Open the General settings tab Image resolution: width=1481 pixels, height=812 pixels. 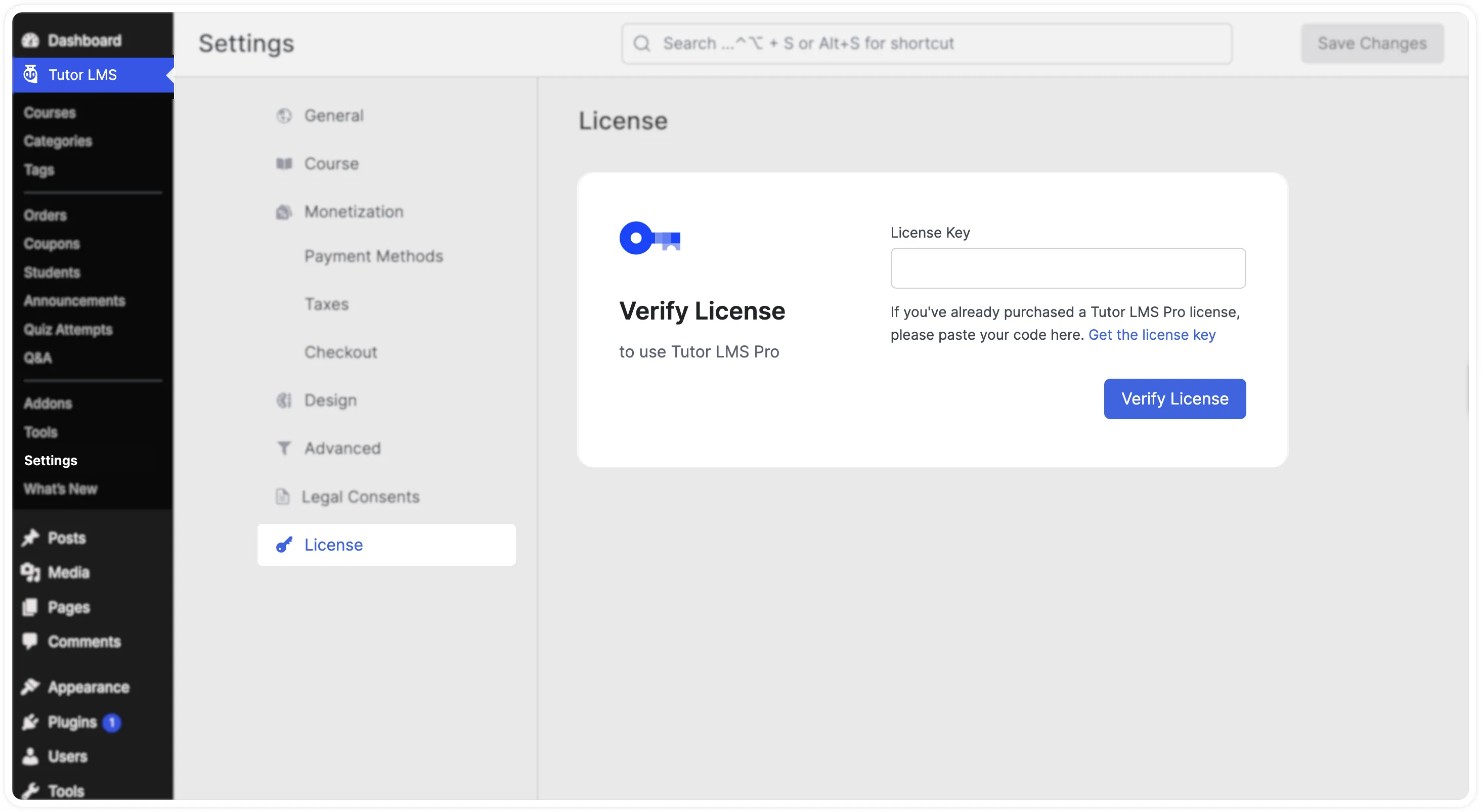386,115
